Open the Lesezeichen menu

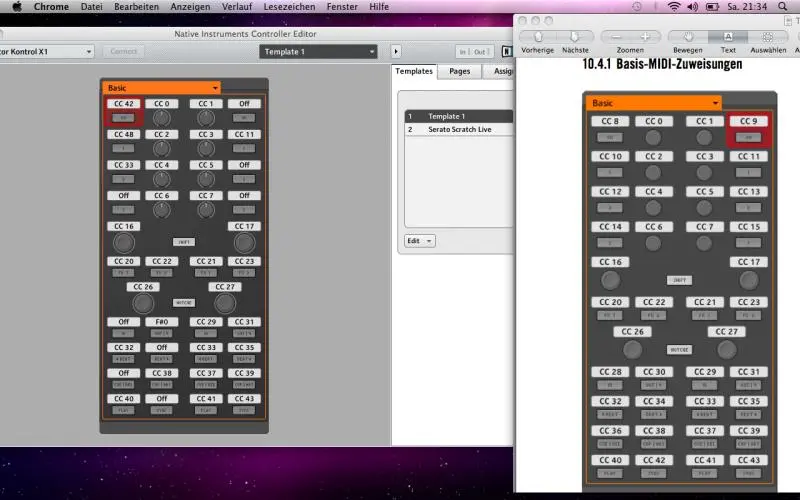point(309,6)
